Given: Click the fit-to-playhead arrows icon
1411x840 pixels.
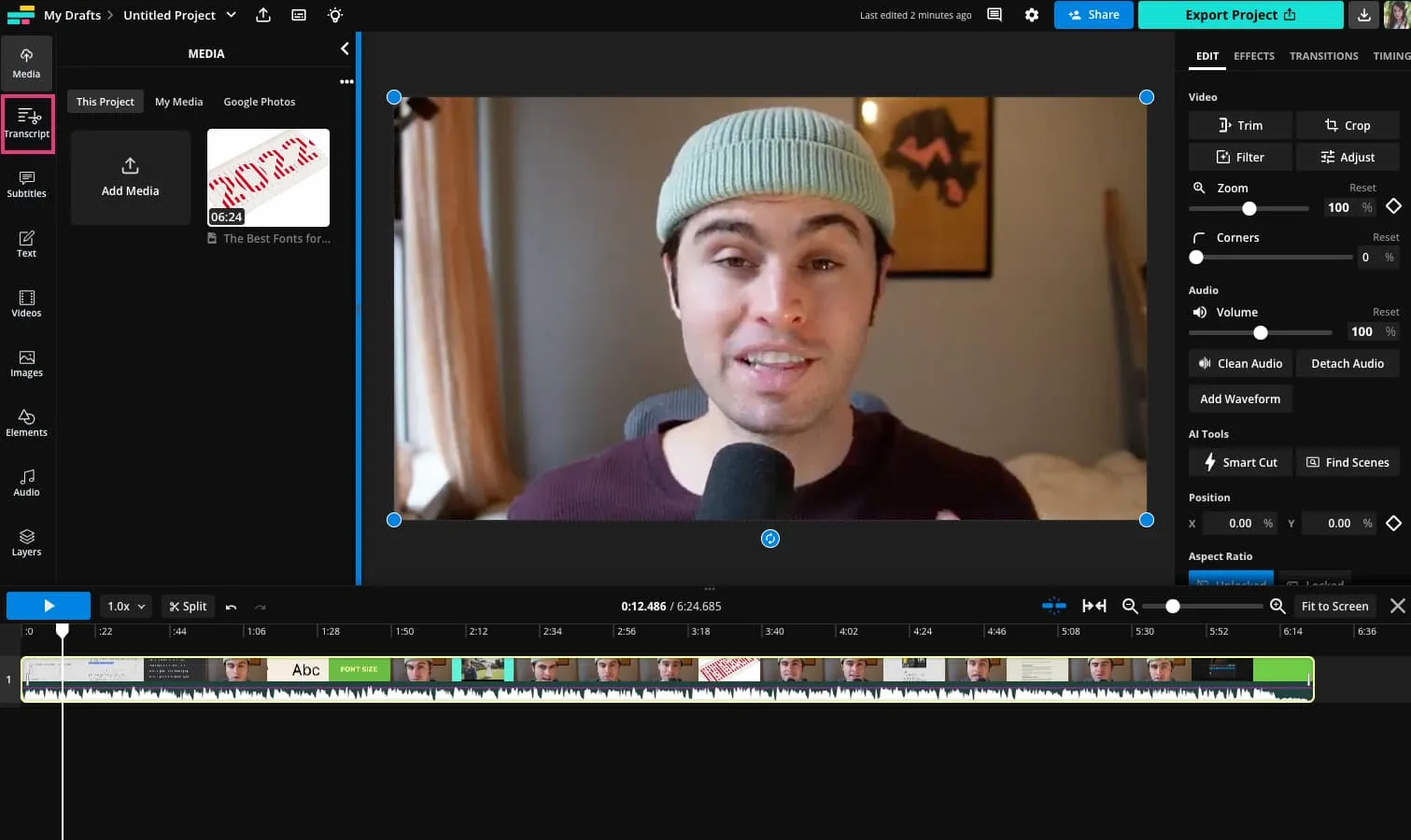Looking at the screenshot, I should [1094, 606].
